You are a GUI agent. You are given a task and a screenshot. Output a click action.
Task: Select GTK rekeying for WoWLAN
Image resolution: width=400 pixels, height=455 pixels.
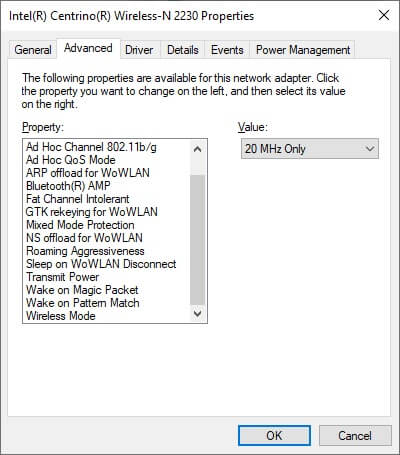click(92, 212)
